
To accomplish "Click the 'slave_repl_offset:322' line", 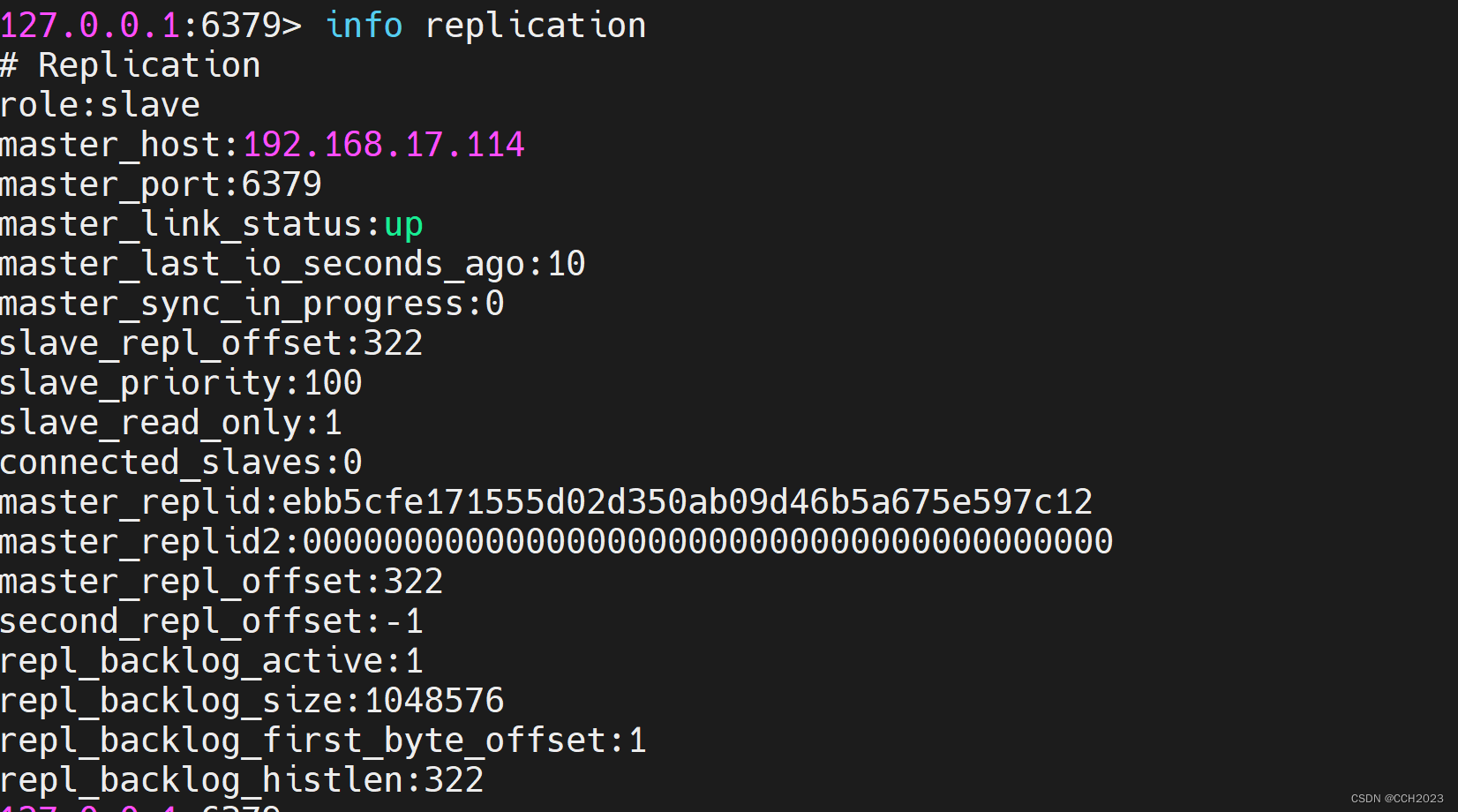I will coord(211,343).
